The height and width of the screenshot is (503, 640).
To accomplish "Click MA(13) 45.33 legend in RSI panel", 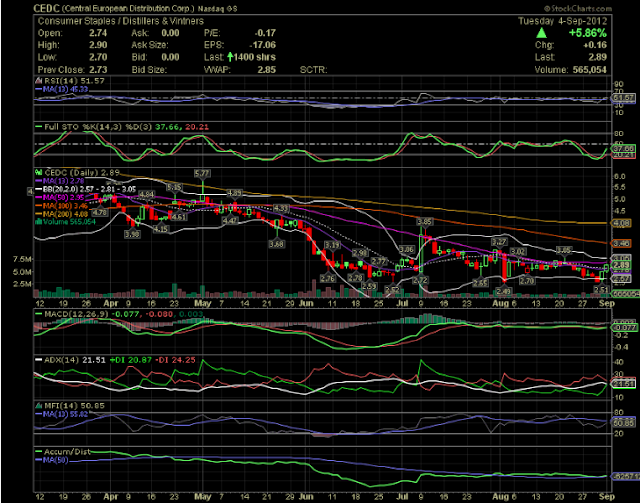I will coord(65,89).
